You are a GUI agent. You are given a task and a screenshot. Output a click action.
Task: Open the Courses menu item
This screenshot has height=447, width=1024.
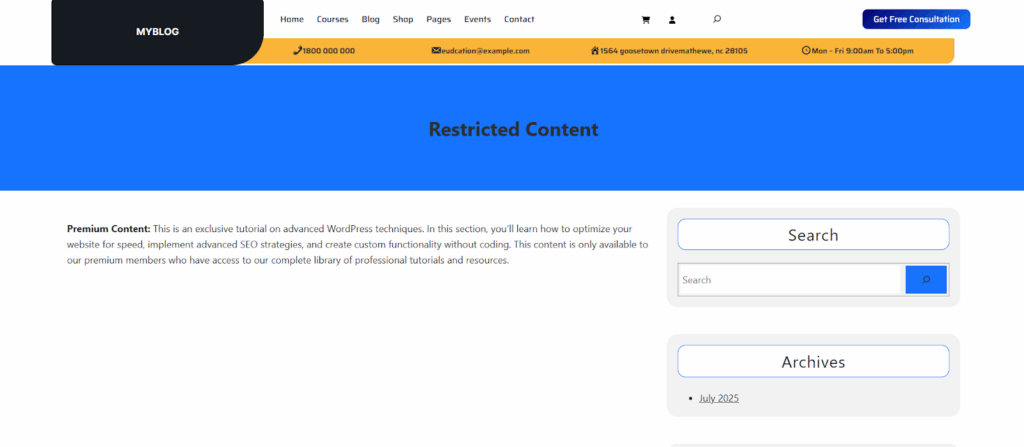[x=333, y=19]
